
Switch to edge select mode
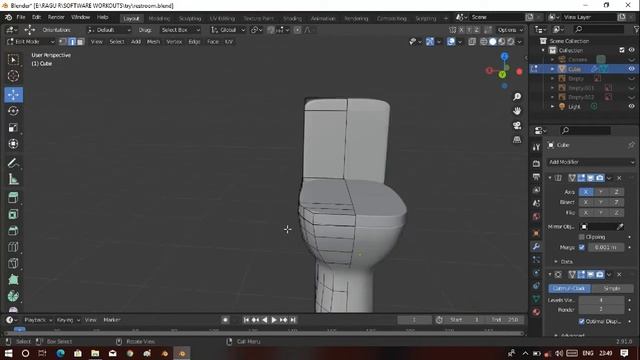click(72, 42)
